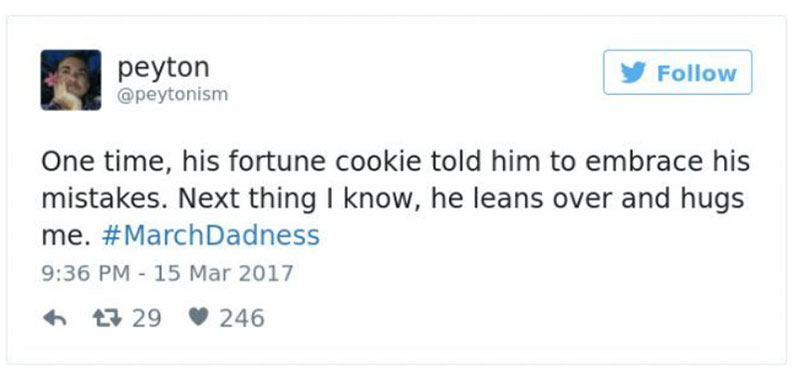800x375 pixels.
Task: Click tweet line starting 'One time, his fortune'
Action: (395, 162)
